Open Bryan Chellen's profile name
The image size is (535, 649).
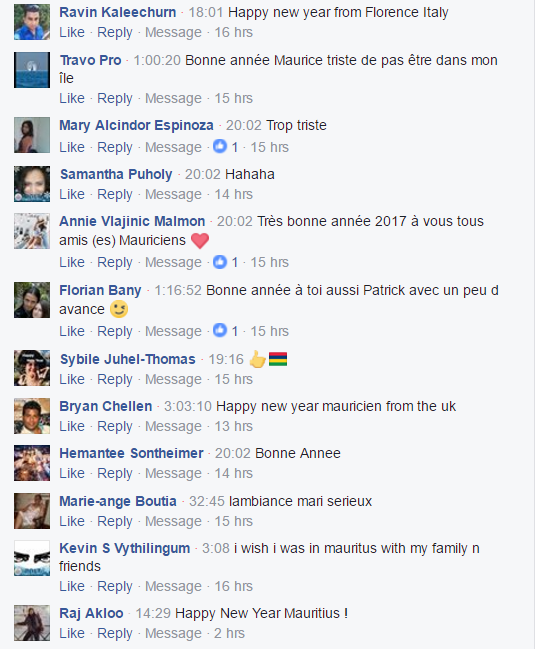click(106, 406)
